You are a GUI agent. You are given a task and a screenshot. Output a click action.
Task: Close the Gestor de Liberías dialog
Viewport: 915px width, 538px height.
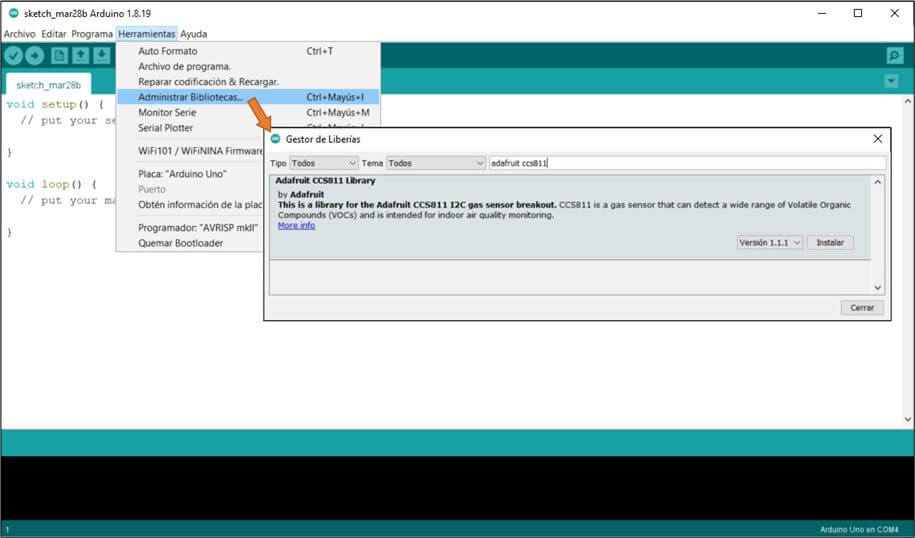coord(877,139)
